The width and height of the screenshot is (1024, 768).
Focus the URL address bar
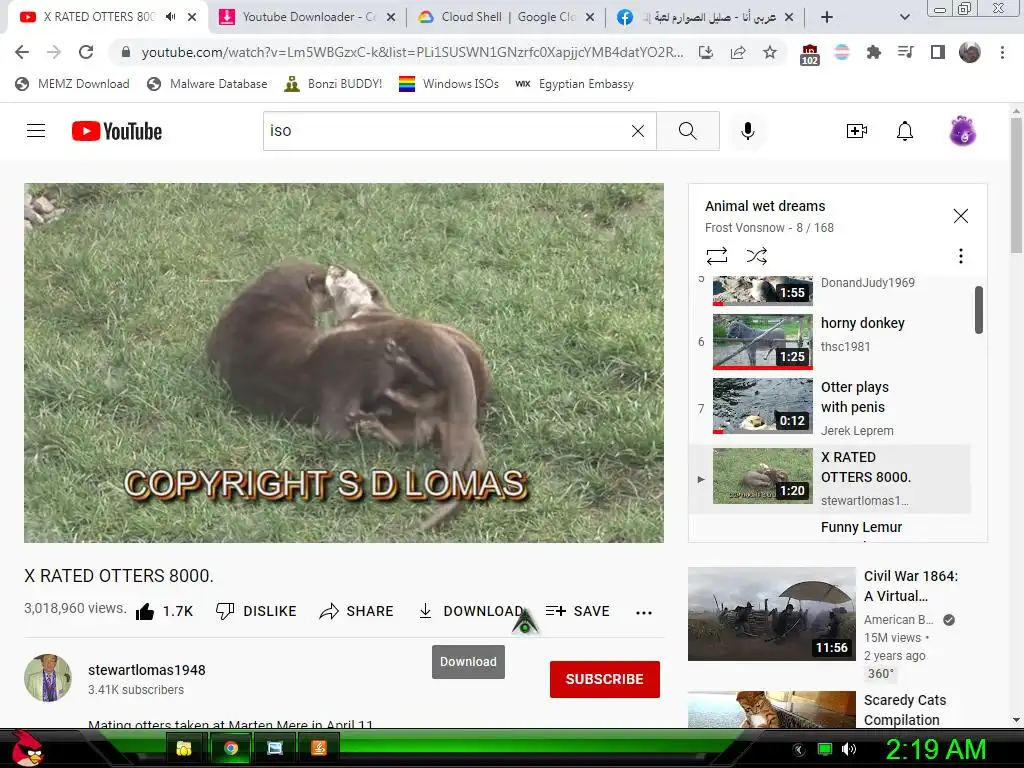click(411, 52)
